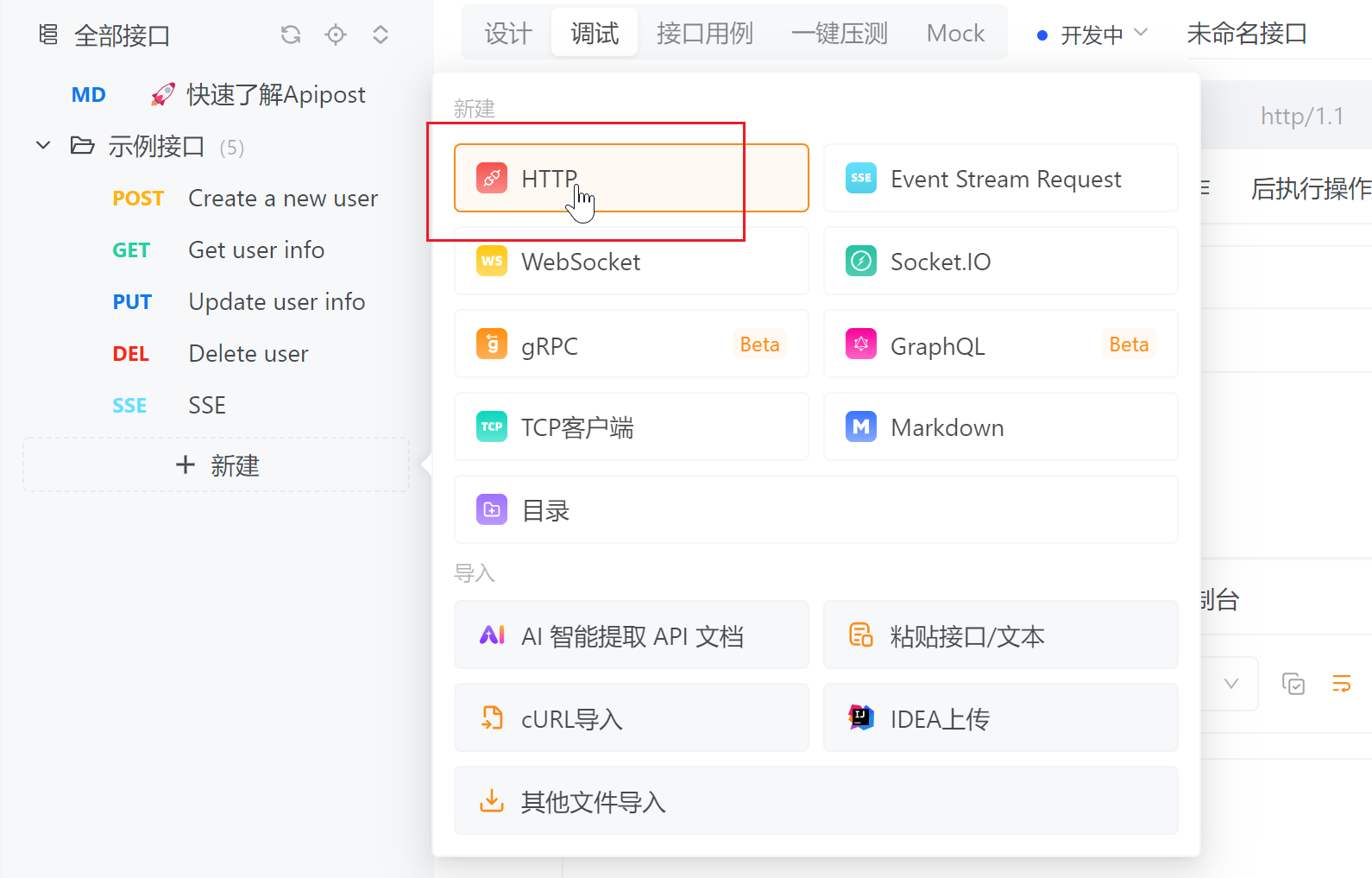The image size is (1372, 878).
Task: Click the cURL导入 file icon
Action: (x=492, y=717)
